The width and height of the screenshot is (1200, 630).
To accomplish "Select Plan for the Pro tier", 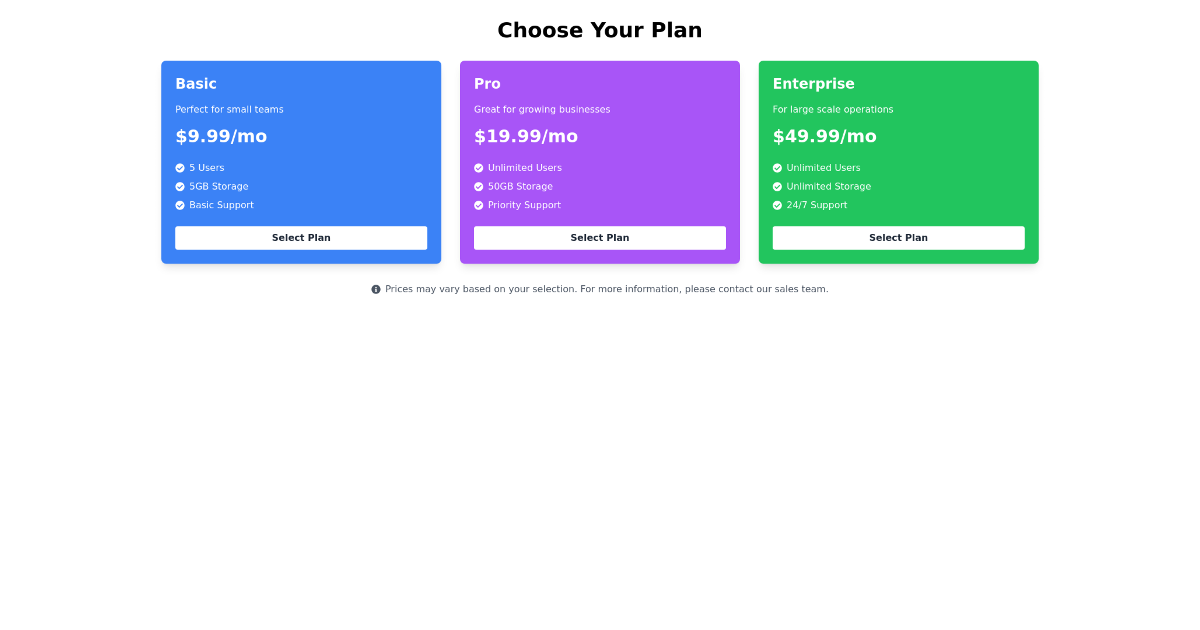I will (600, 237).
